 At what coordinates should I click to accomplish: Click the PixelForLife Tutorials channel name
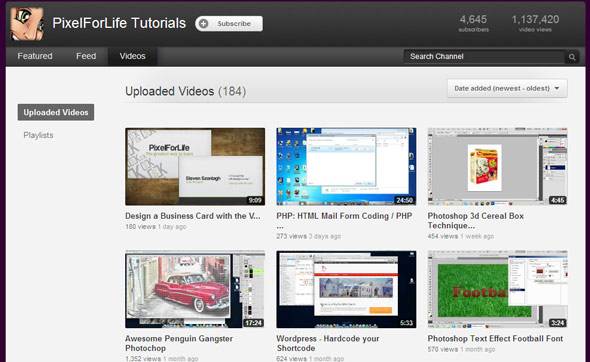tap(119, 23)
